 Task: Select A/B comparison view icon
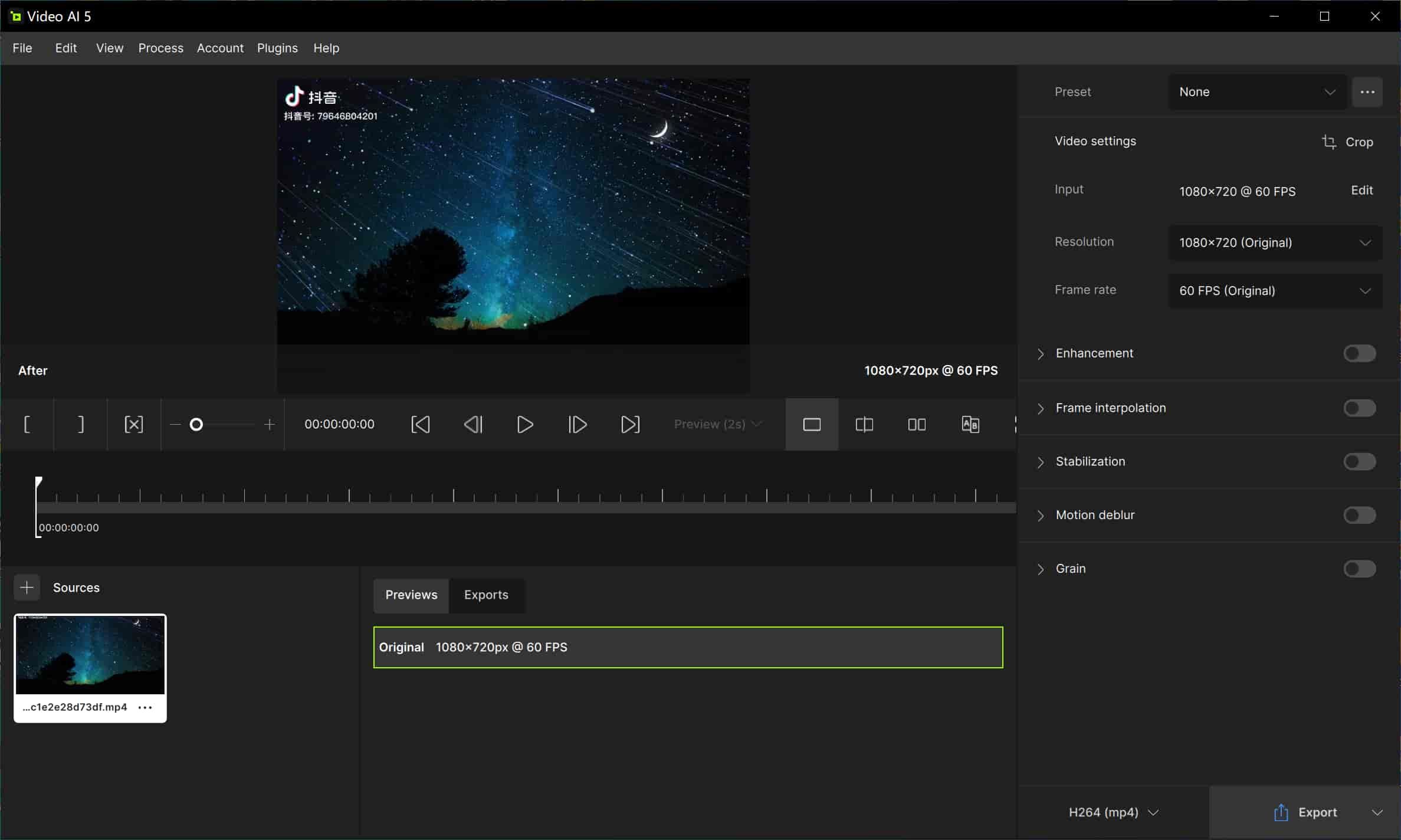coord(970,424)
